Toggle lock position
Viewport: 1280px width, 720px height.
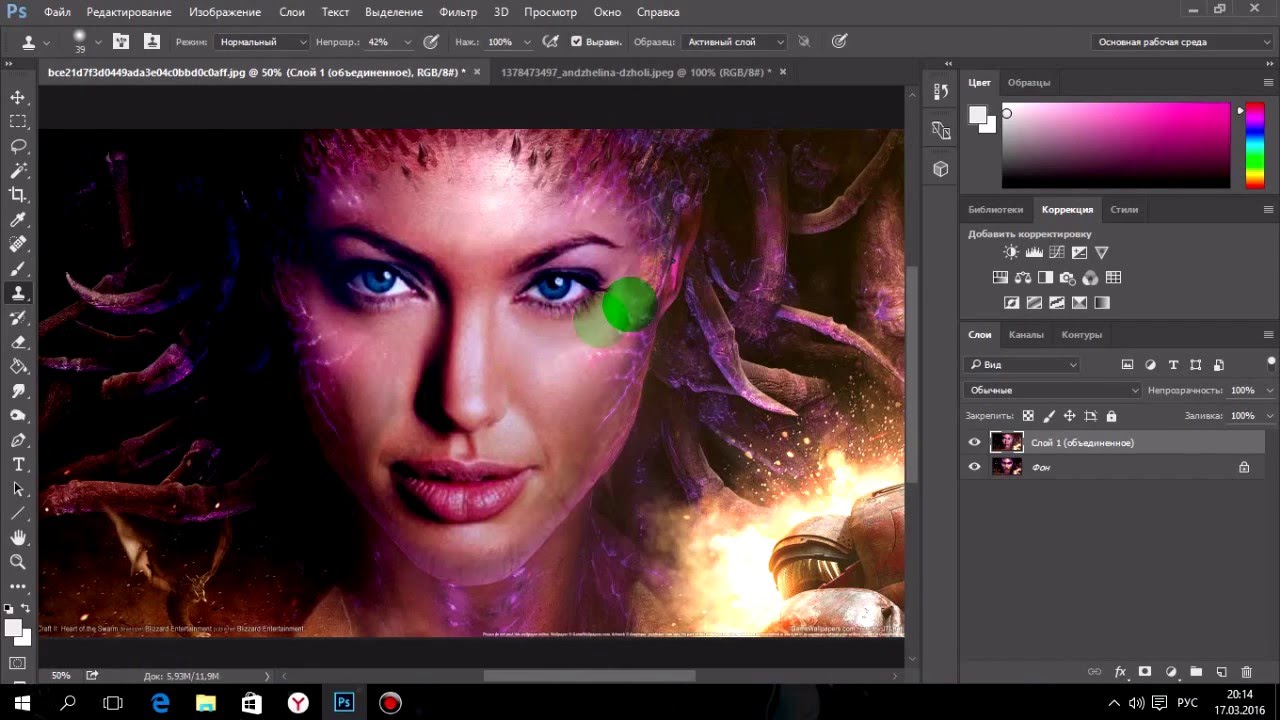click(x=1069, y=416)
